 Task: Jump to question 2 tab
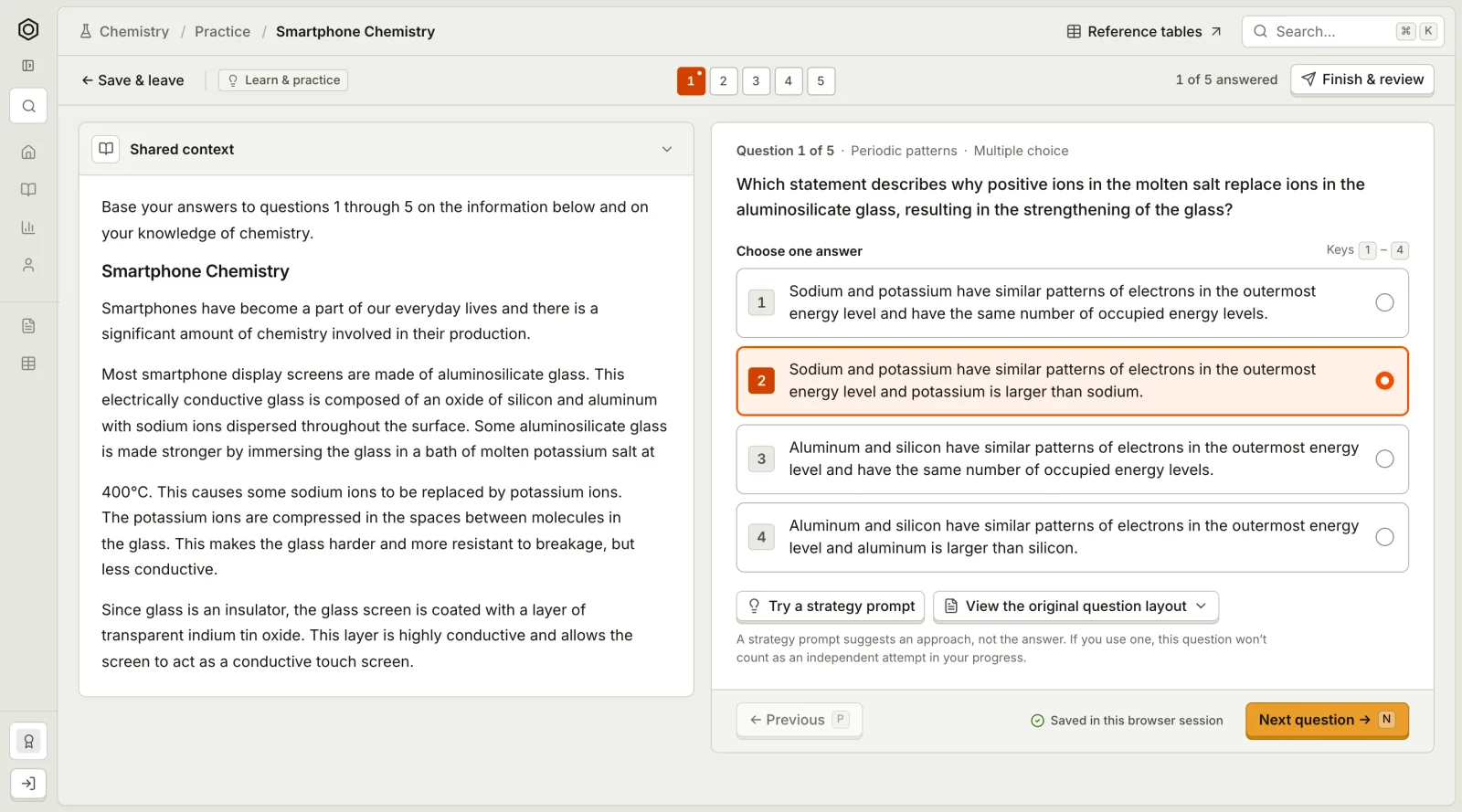pyautogui.click(x=724, y=81)
